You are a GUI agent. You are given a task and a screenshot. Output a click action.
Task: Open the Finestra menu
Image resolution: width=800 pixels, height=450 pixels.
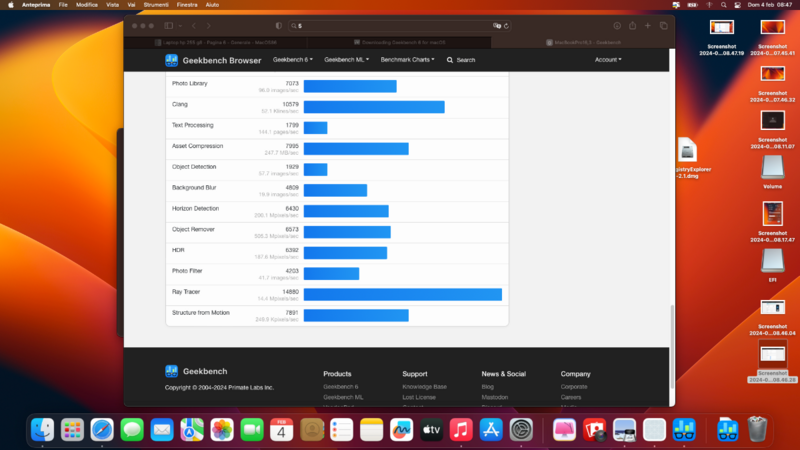tap(187, 5)
